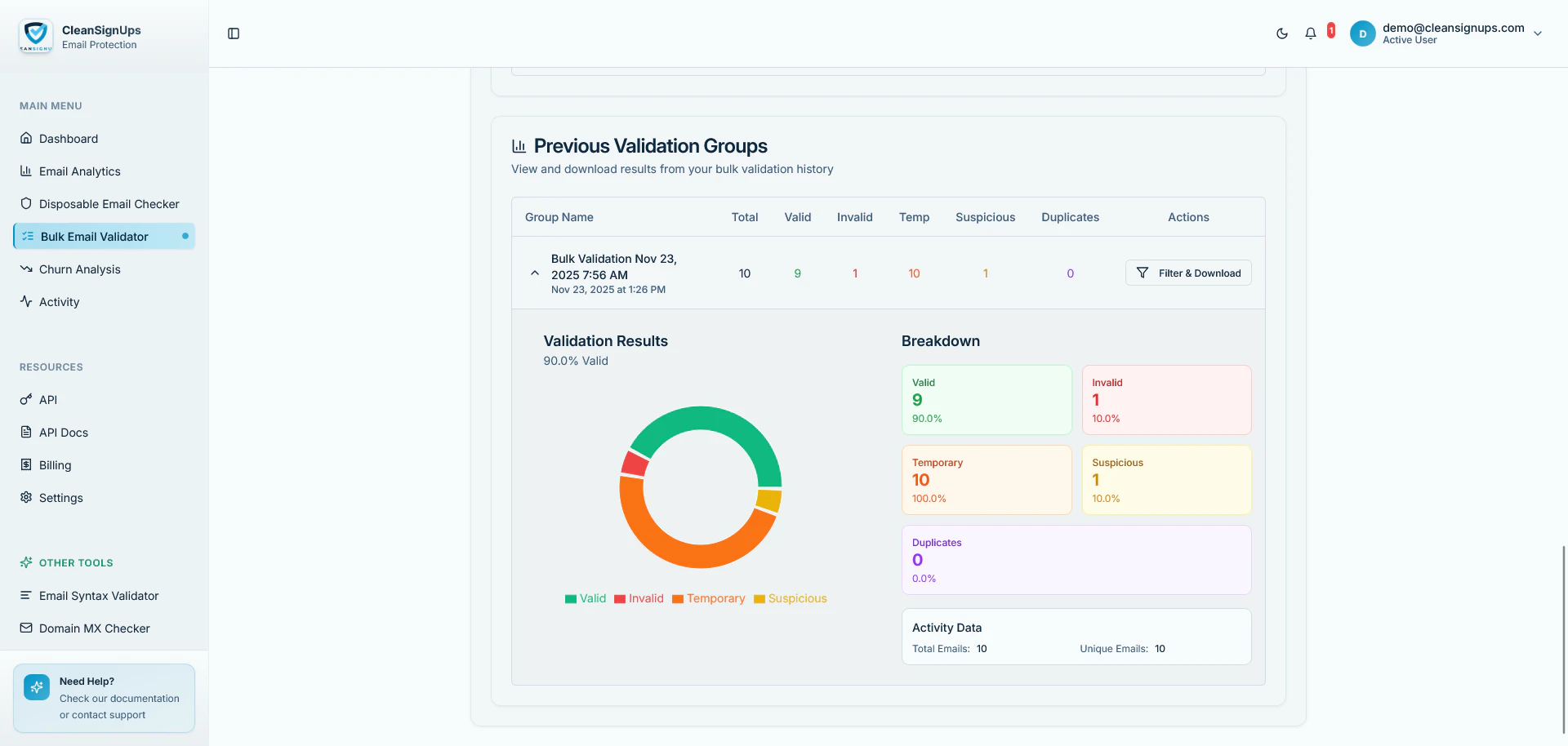Click the API key icon
Viewport: 1568px width, 746px height.
[x=26, y=399]
